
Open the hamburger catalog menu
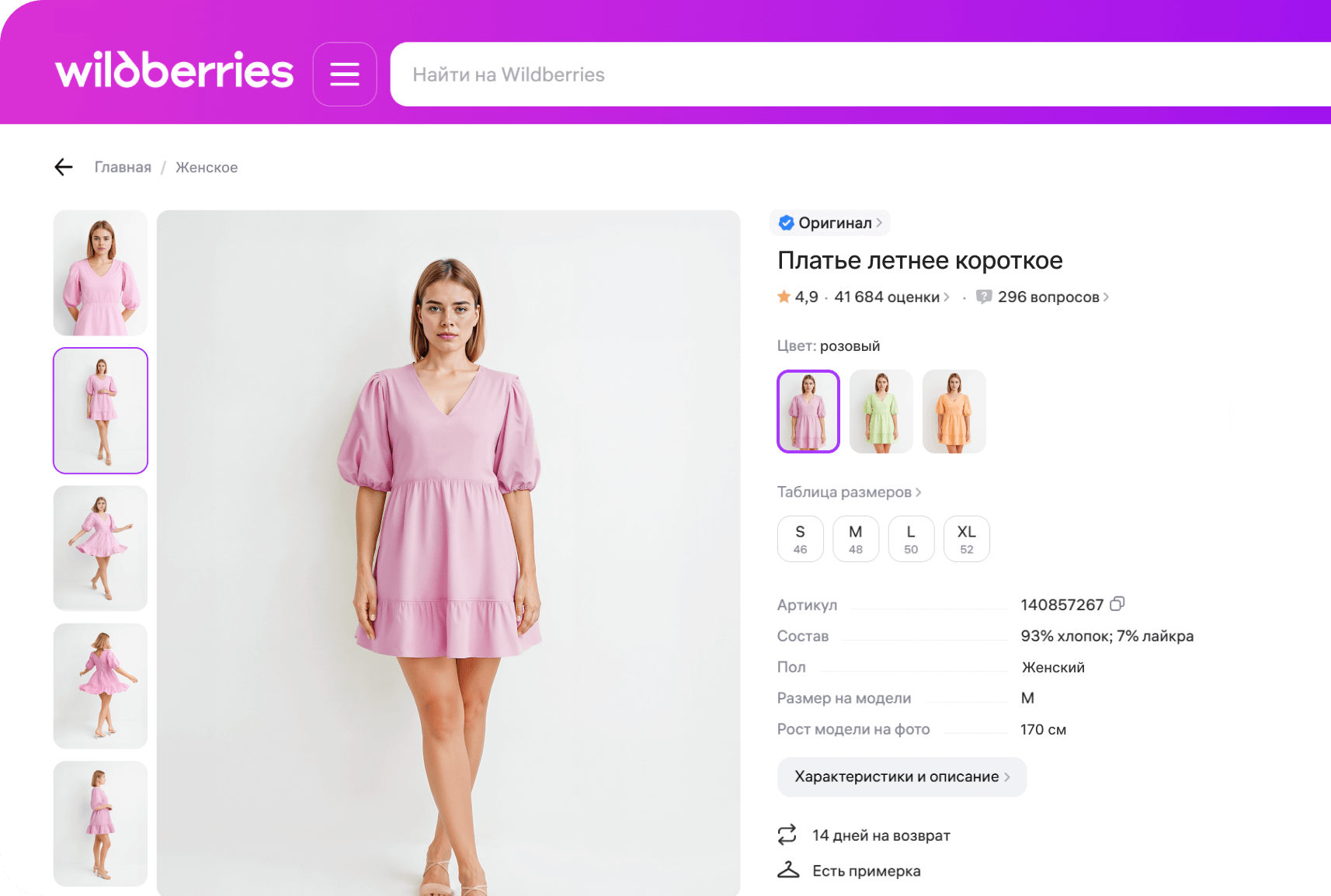(x=345, y=75)
